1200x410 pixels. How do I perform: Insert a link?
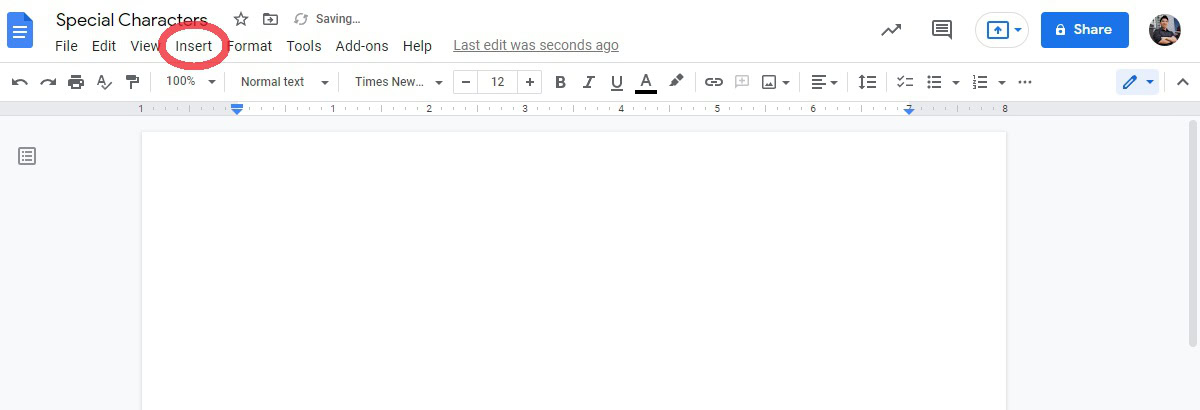click(x=713, y=82)
